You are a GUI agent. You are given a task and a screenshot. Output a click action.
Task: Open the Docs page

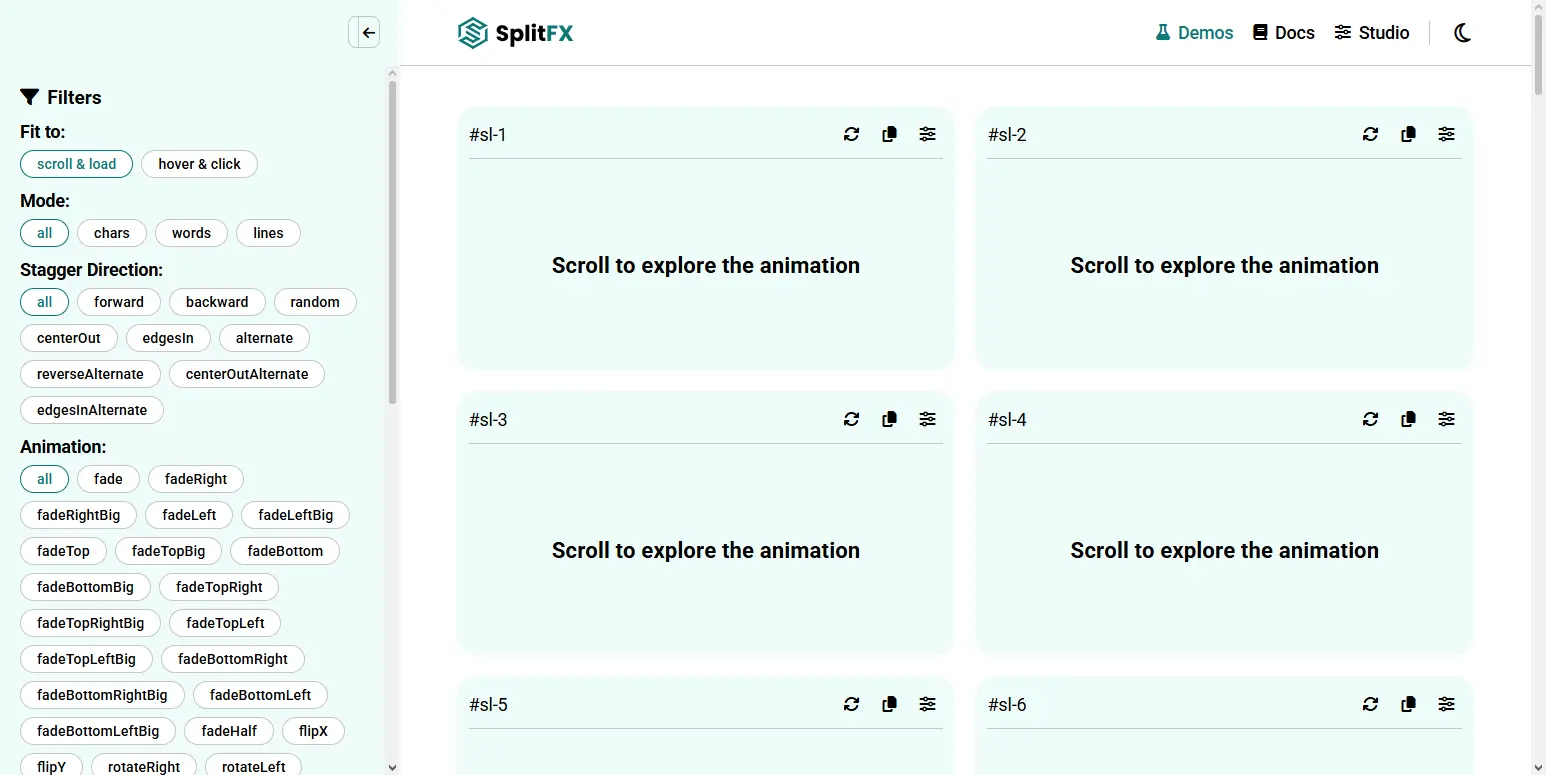(1283, 33)
